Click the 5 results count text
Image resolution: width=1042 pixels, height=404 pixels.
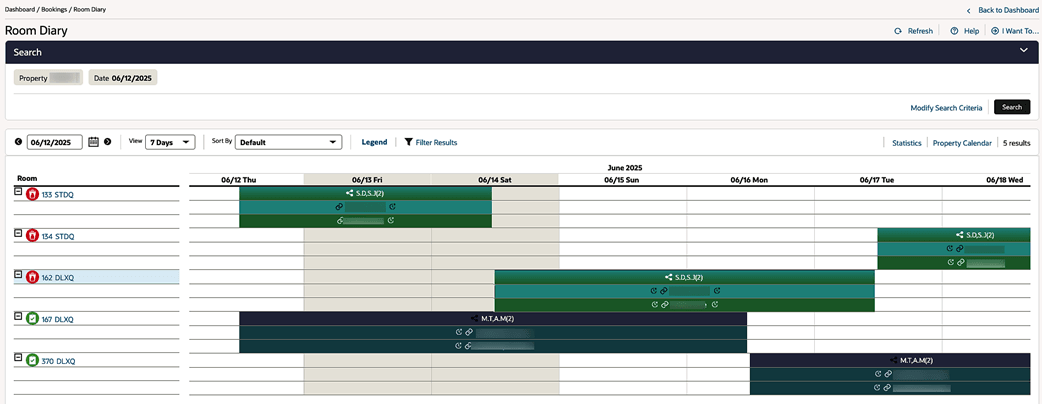[x=1017, y=143]
